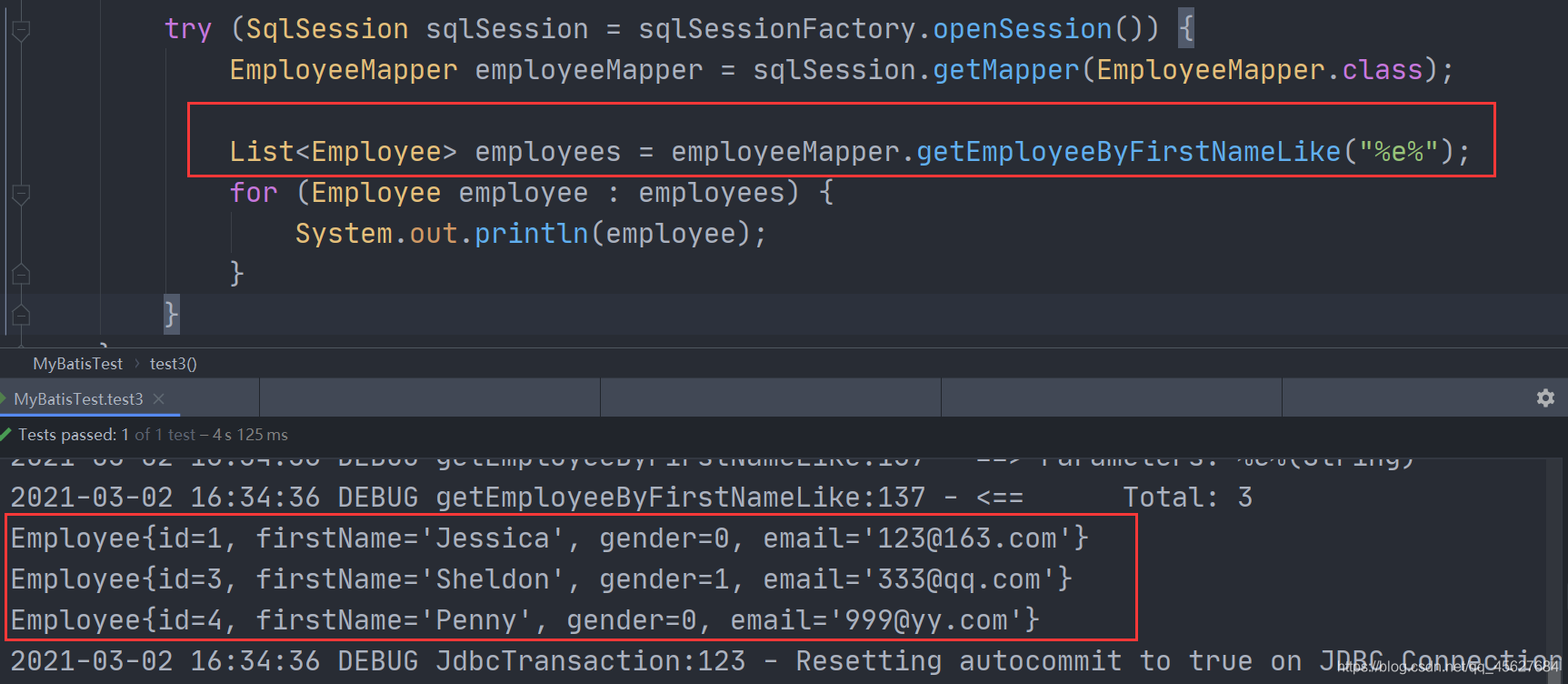Viewport: 1568px width, 684px height.
Task: Click the green tests passed checkmark
Action: click(x=6, y=434)
